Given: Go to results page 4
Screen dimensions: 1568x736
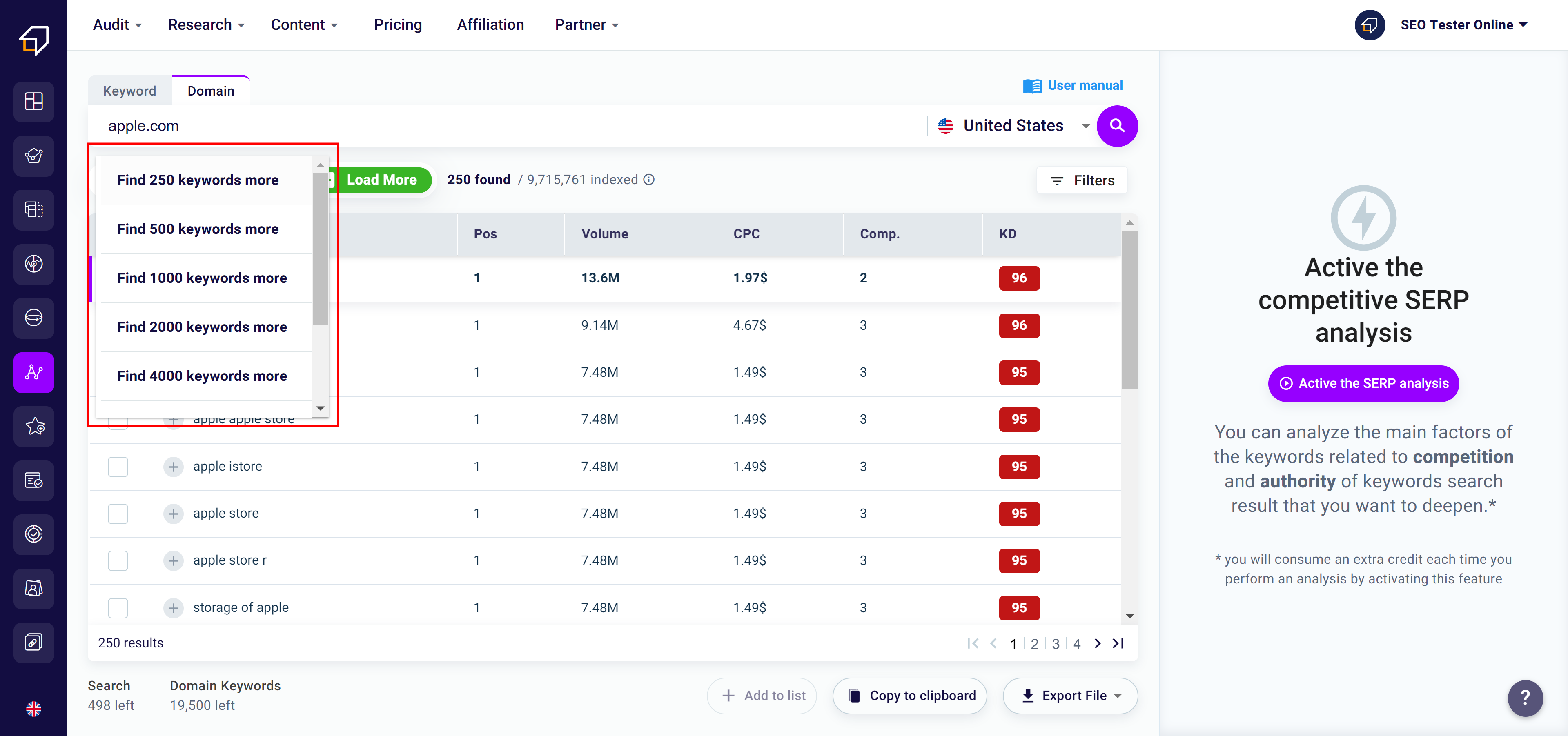Looking at the screenshot, I should 1077,644.
